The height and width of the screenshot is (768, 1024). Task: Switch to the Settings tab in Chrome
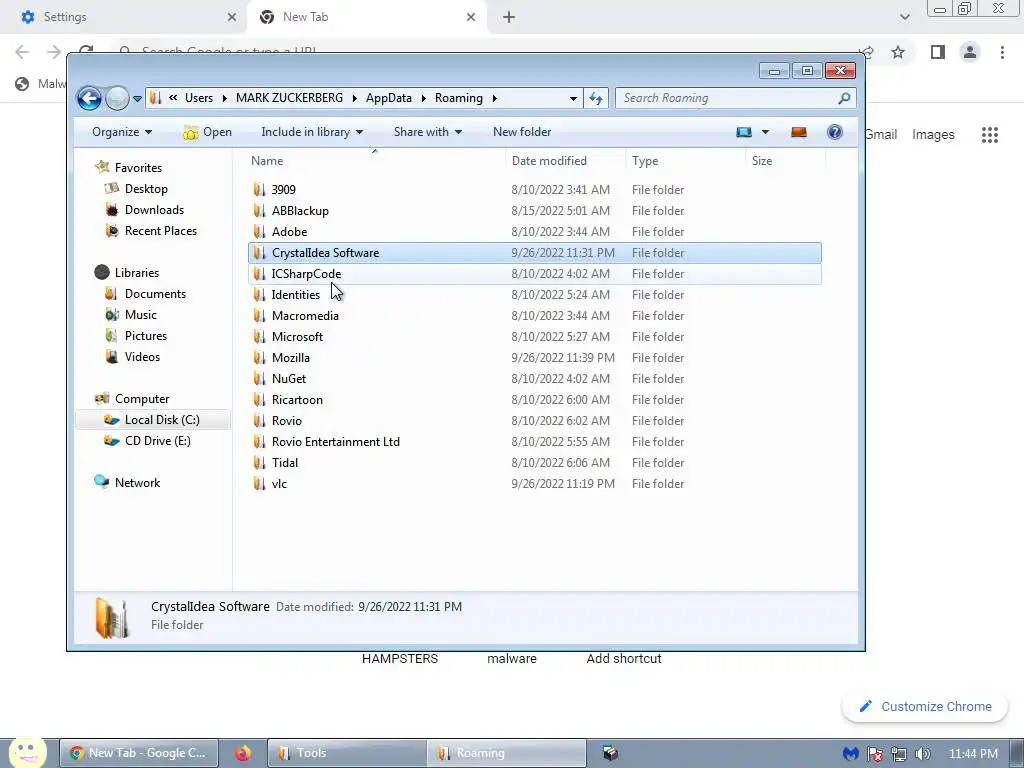(123, 17)
